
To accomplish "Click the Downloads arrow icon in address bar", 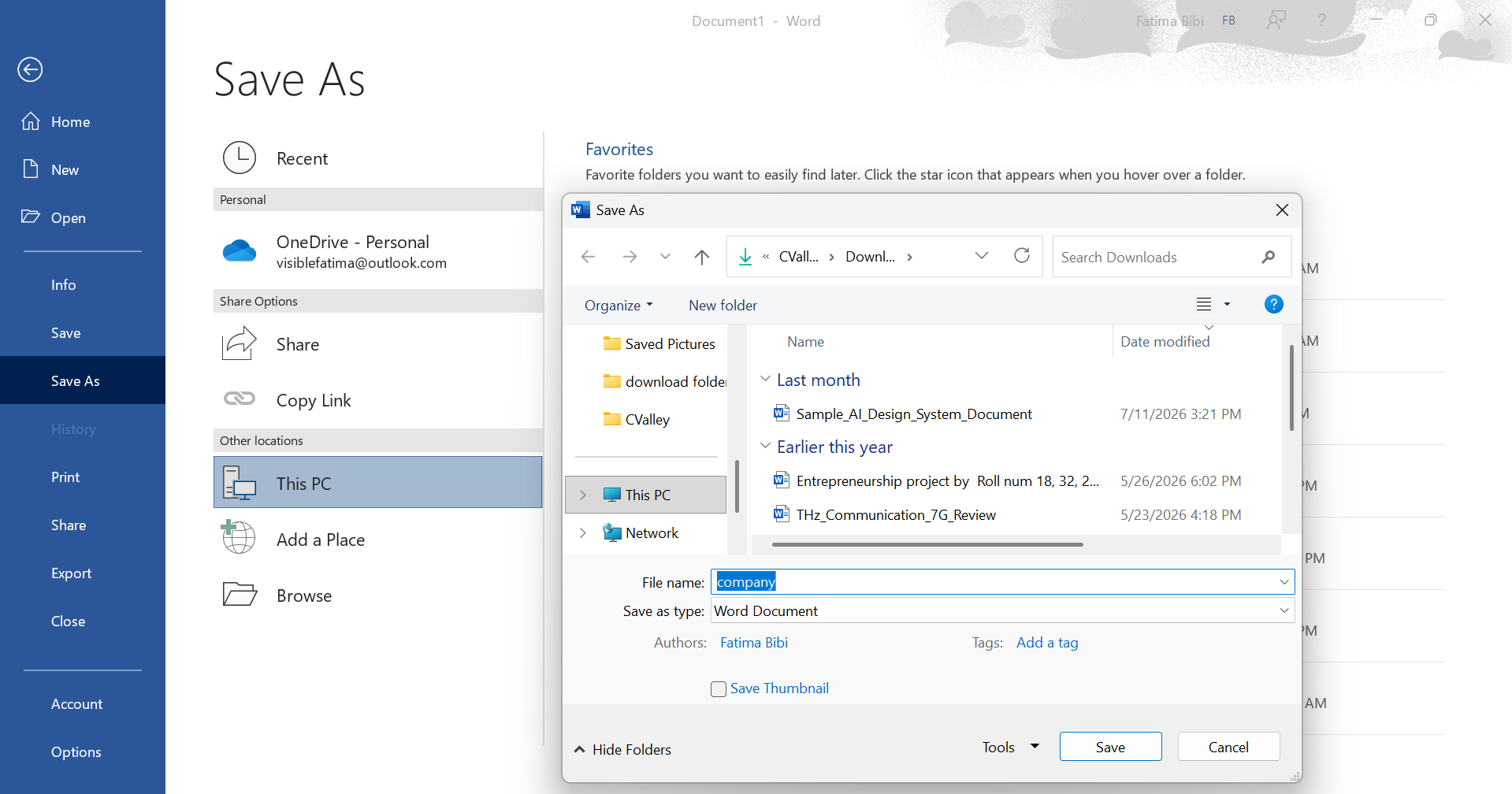I will pyautogui.click(x=745, y=257).
